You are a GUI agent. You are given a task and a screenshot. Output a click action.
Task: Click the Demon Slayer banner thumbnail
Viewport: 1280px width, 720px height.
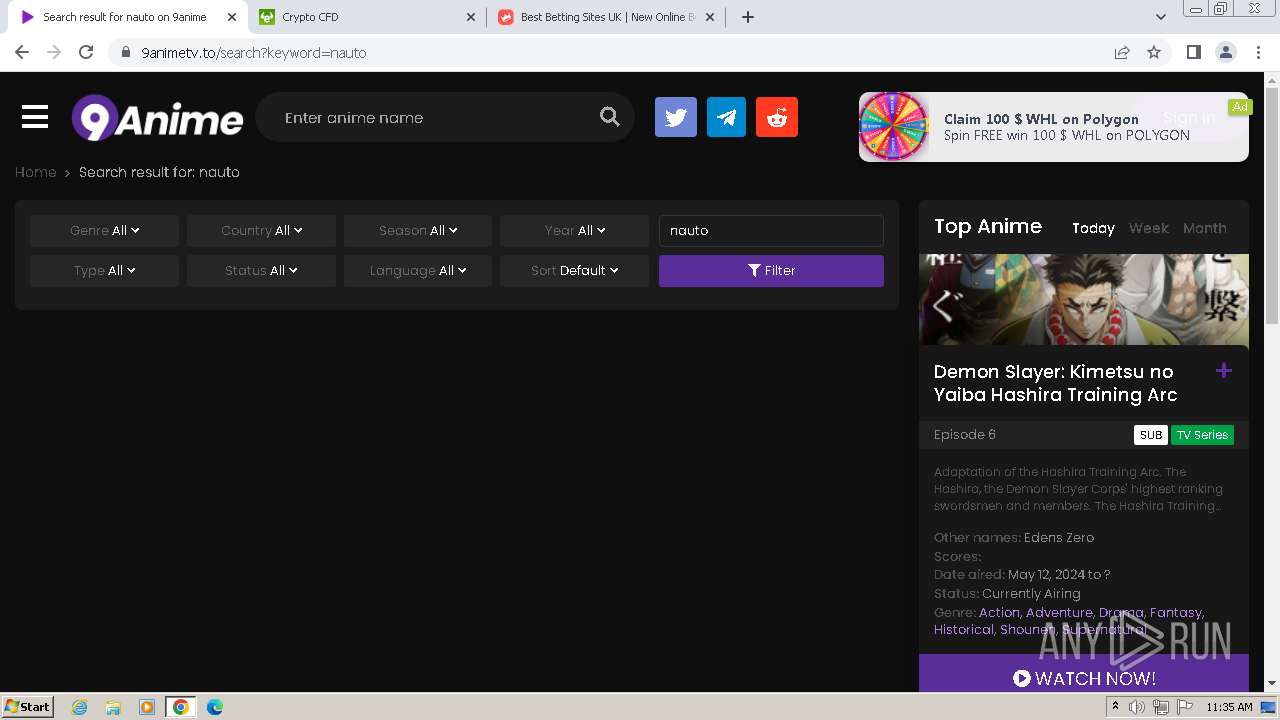tap(1084, 300)
